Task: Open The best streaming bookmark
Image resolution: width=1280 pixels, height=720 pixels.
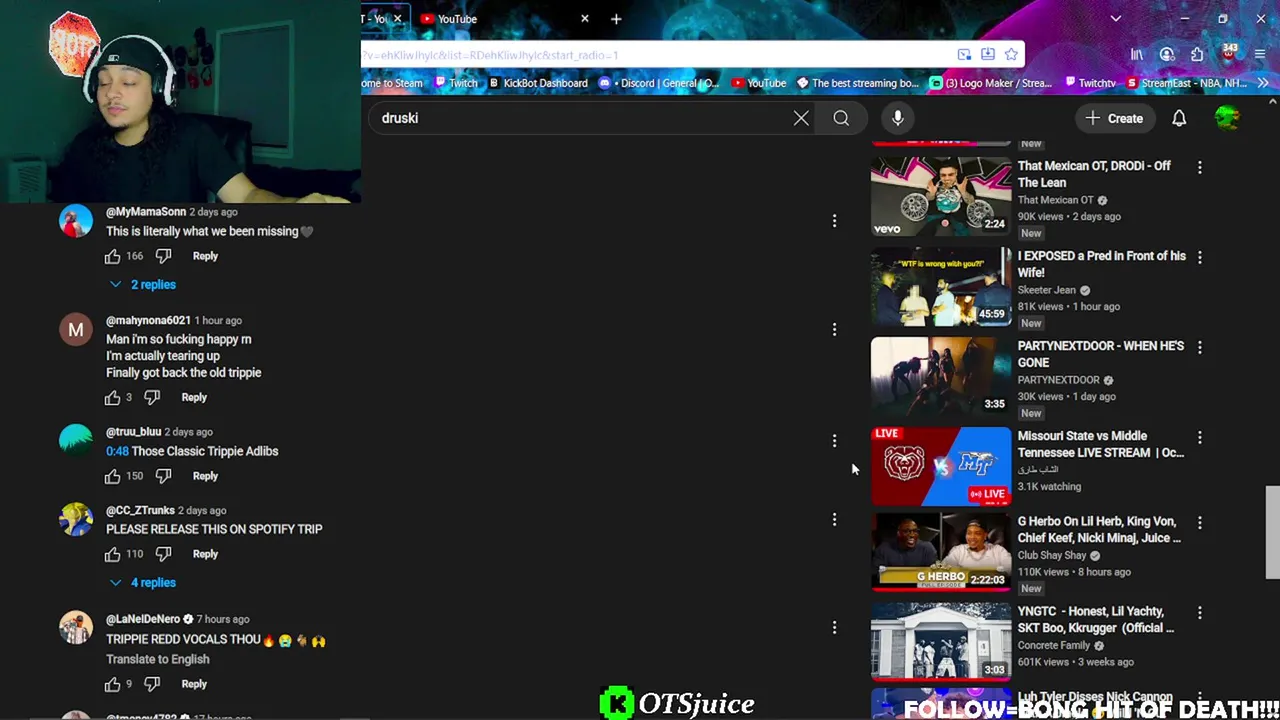Action: 857,83
